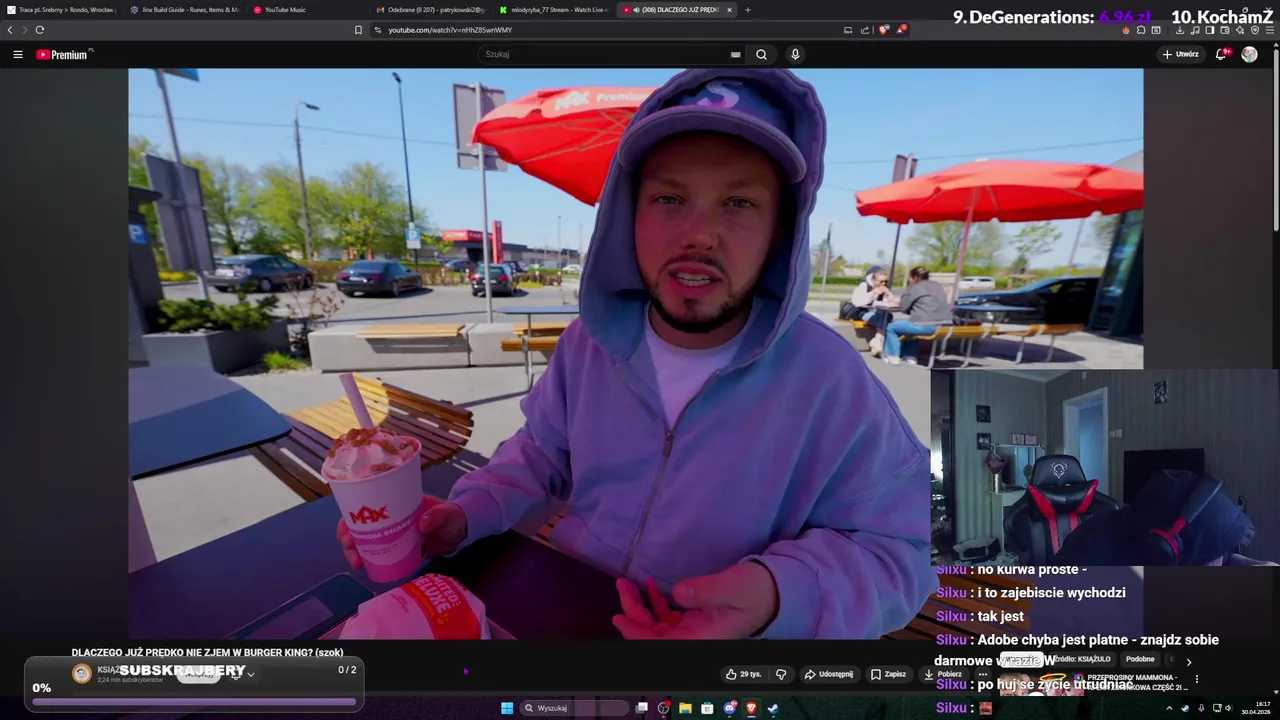This screenshot has height=720, width=1280.
Task: Open the YouTube hamburger guide menu
Action: point(18,54)
